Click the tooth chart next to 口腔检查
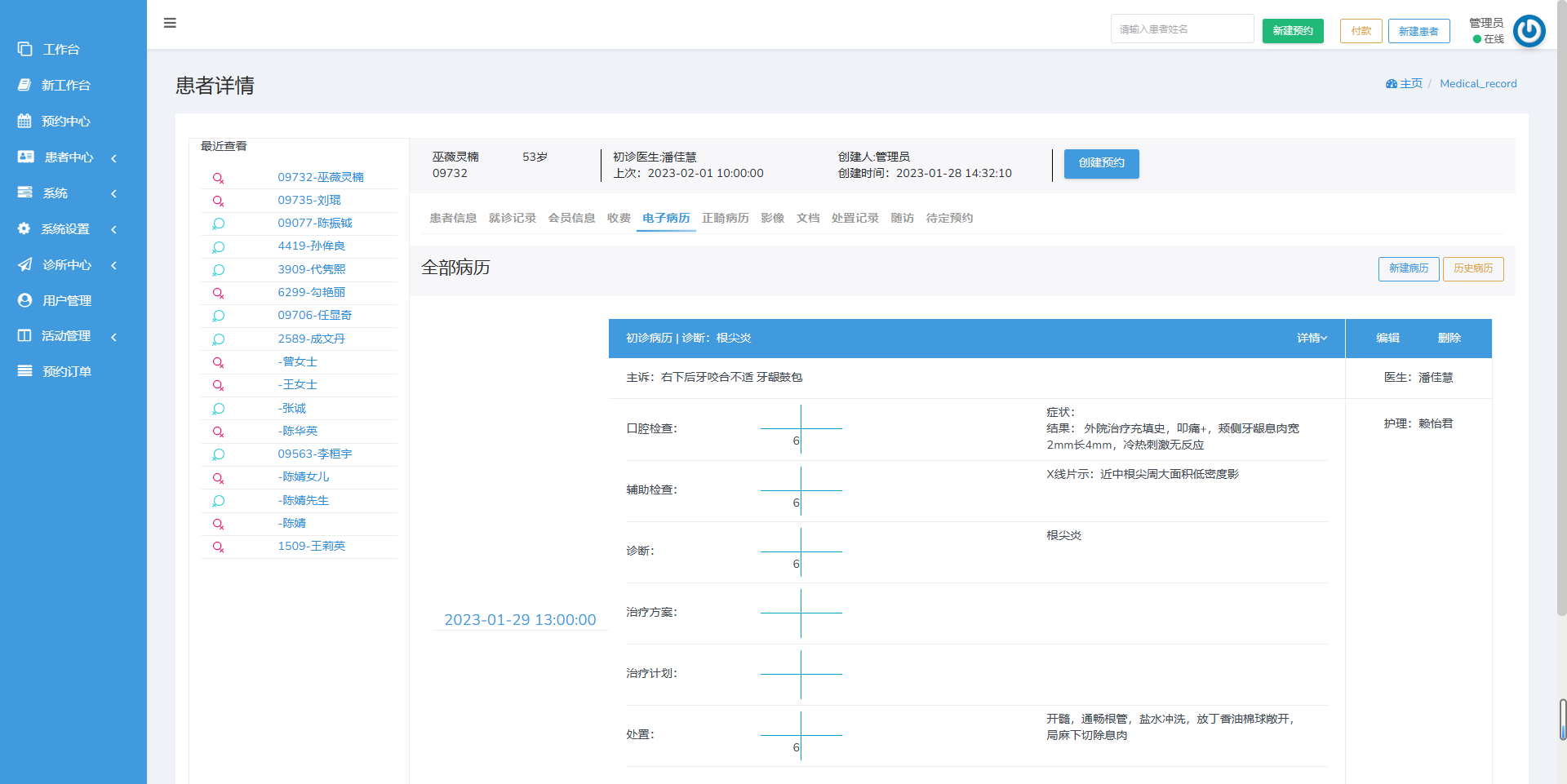1567x784 pixels. point(801,429)
